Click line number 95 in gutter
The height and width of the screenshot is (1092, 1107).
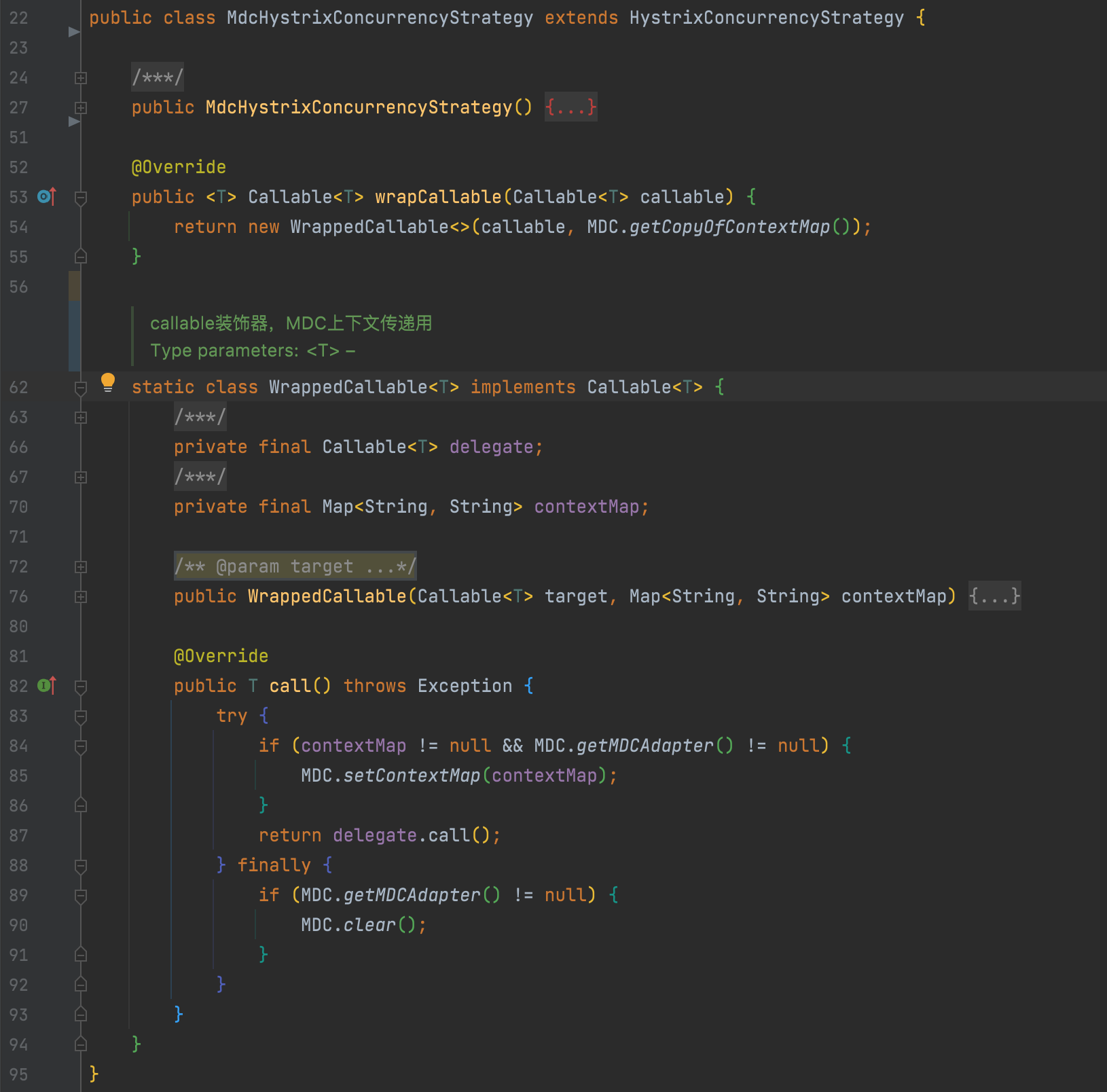click(x=19, y=1075)
